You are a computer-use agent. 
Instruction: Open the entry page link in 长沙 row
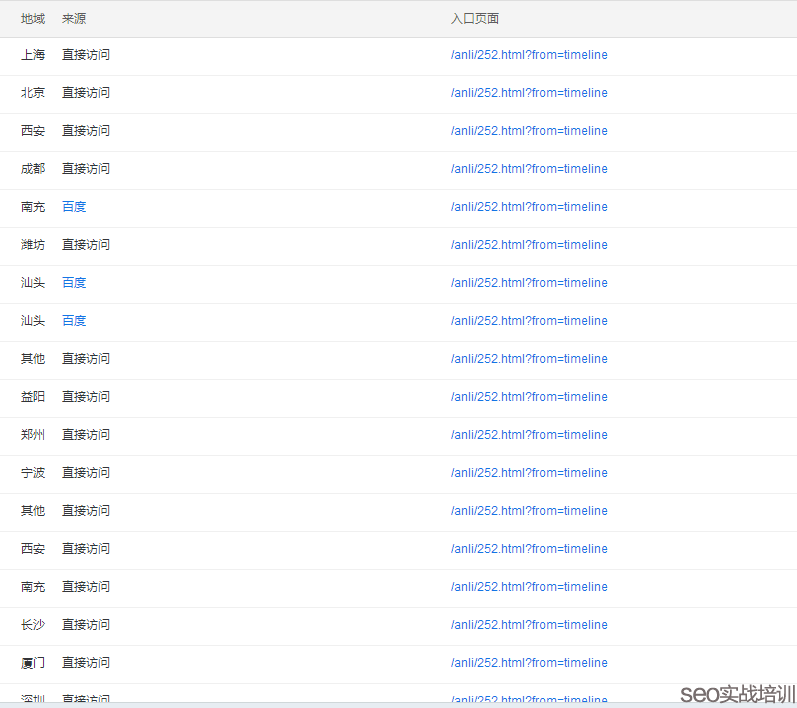tap(529, 625)
